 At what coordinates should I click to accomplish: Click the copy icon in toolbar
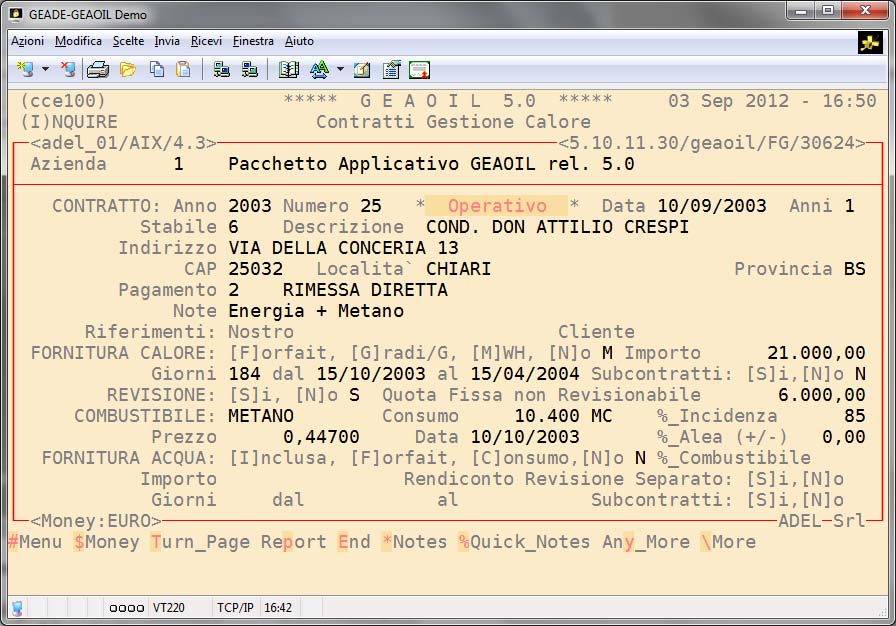[x=157, y=70]
